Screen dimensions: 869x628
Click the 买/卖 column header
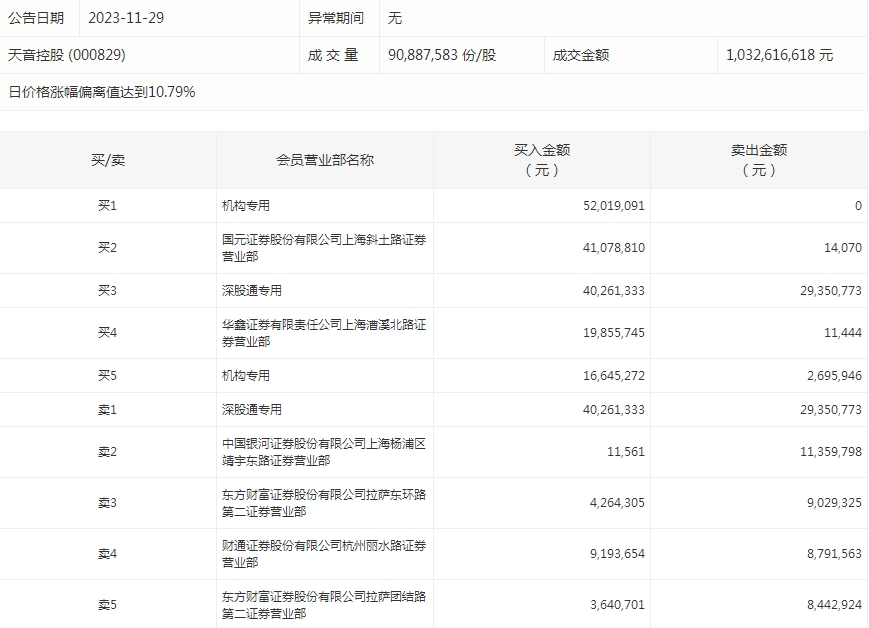pos(108,160)
